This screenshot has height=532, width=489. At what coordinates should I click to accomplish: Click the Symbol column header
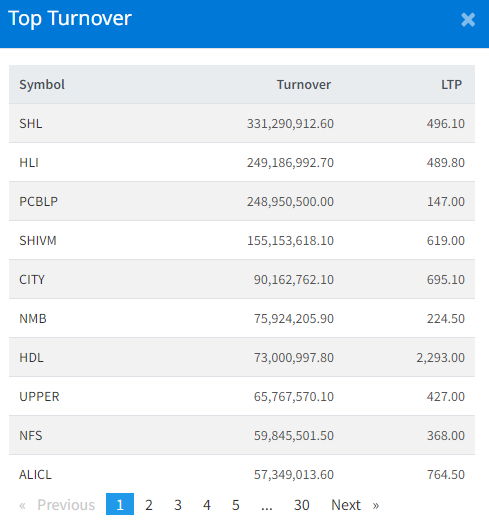click(x=42, y=84)
